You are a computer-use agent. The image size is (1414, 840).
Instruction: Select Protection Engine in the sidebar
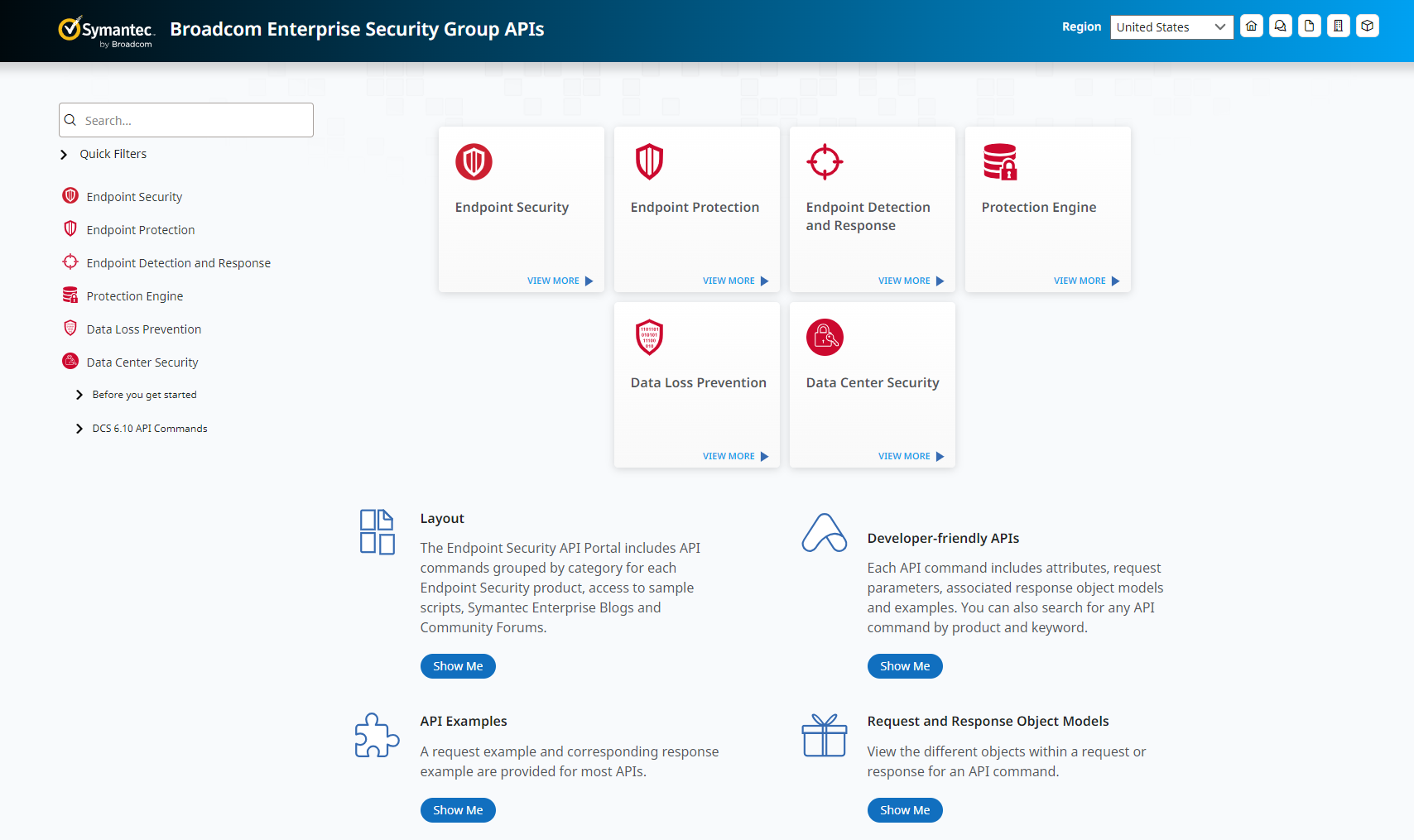pyautogui.click(x=135, y=296)
